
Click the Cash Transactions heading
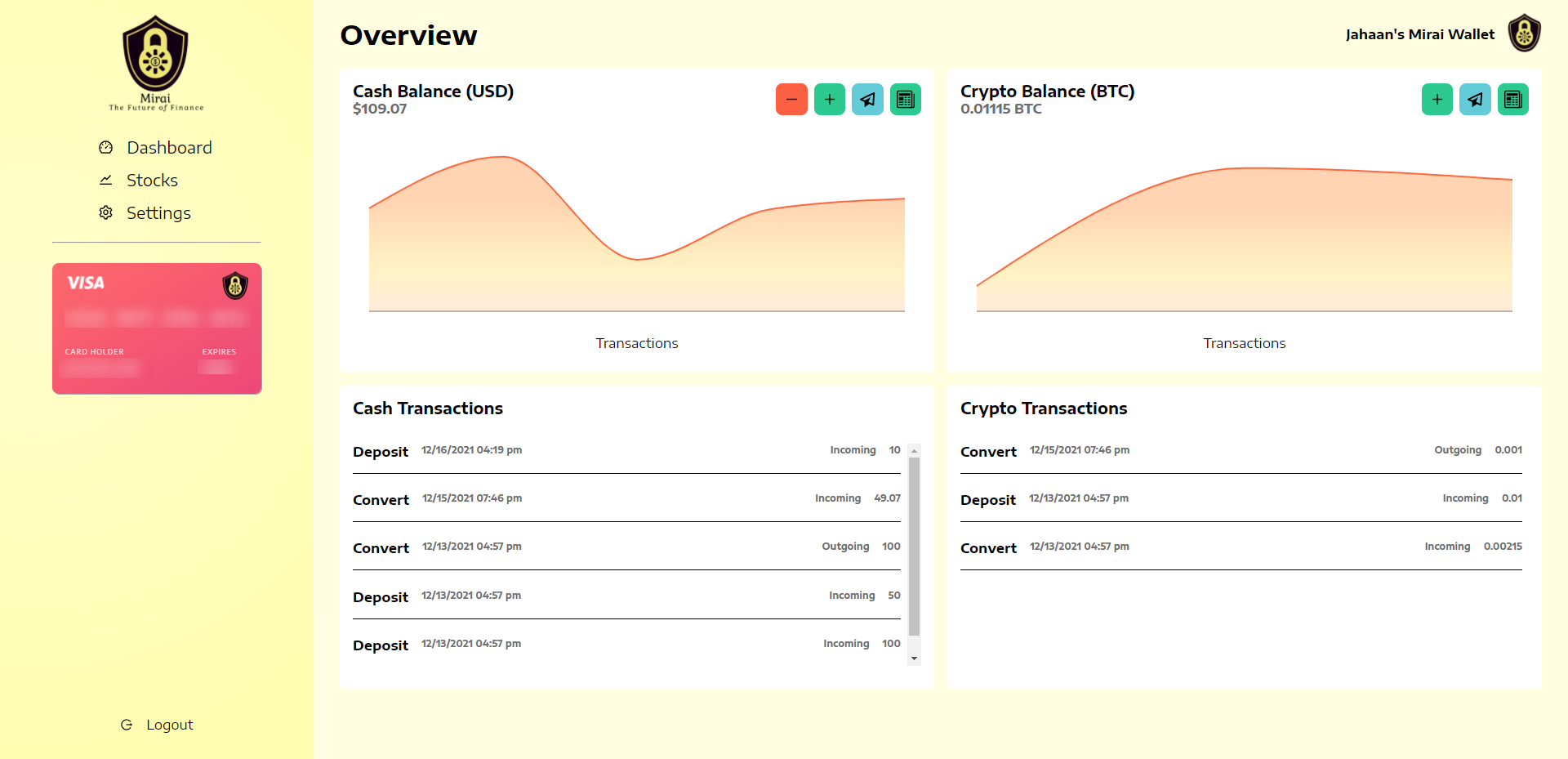pos(428,409)
